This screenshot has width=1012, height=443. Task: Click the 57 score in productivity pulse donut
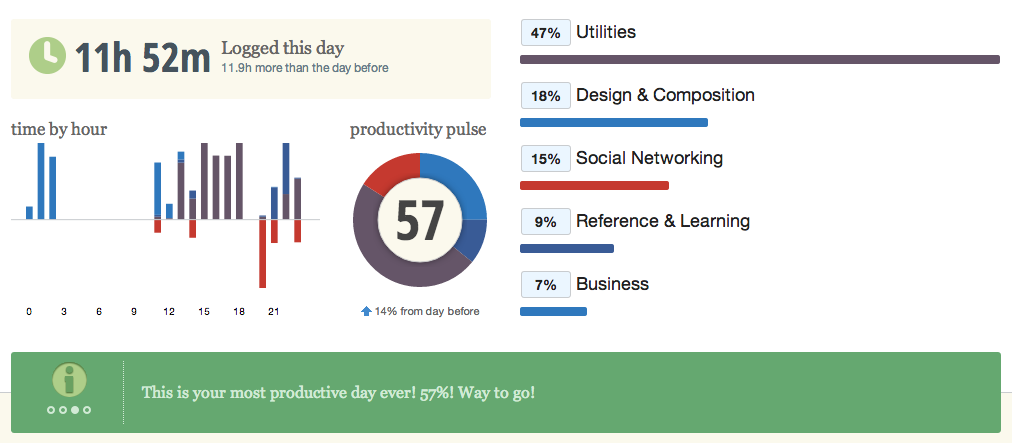419,220
